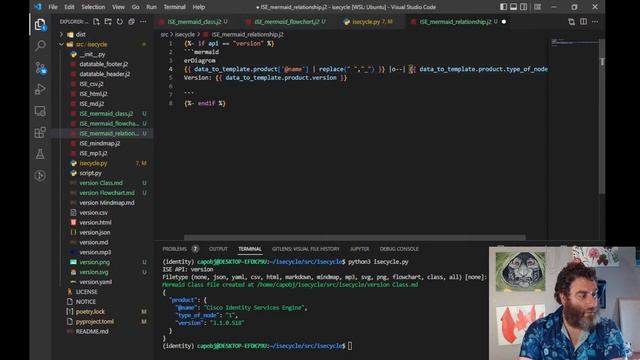
Task: Click isecycle breadcrumb segment
Action: click(184, 35)
